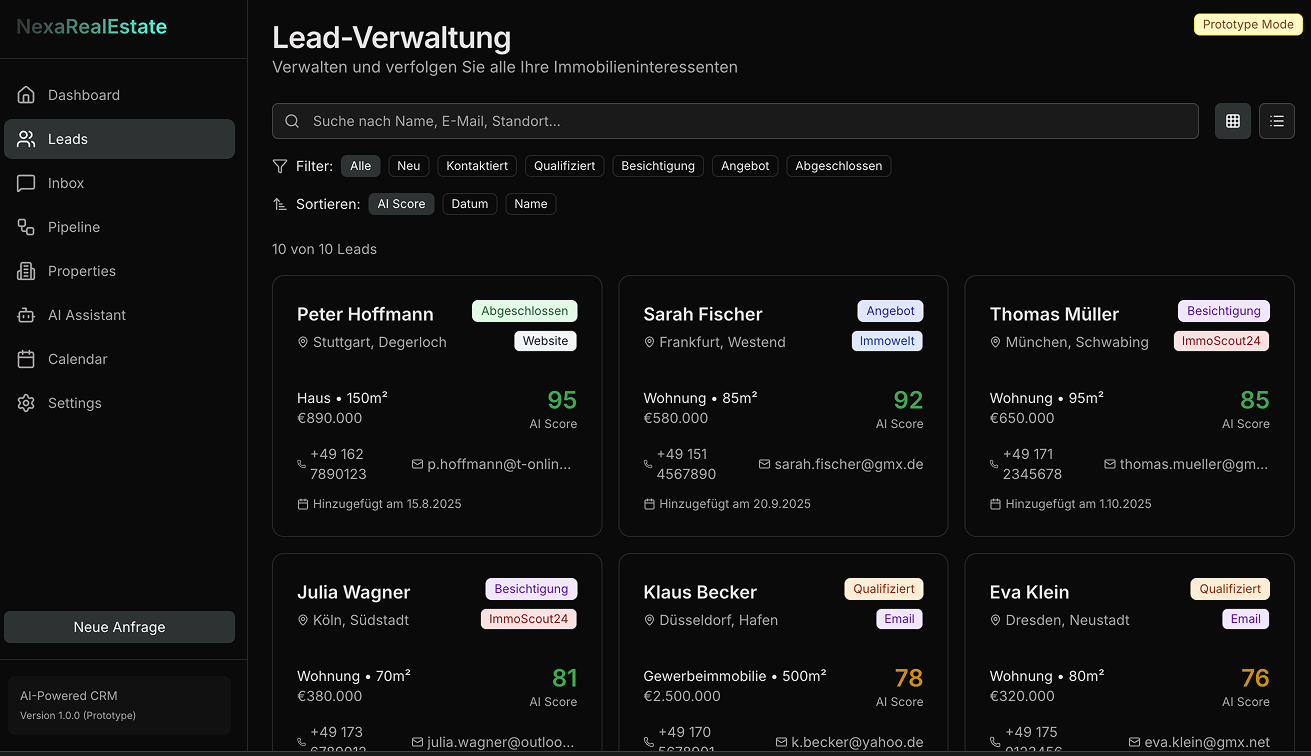Click the filter funnel icon
The height and width of the screenshot is (756, 1311).
coord(280,166)
